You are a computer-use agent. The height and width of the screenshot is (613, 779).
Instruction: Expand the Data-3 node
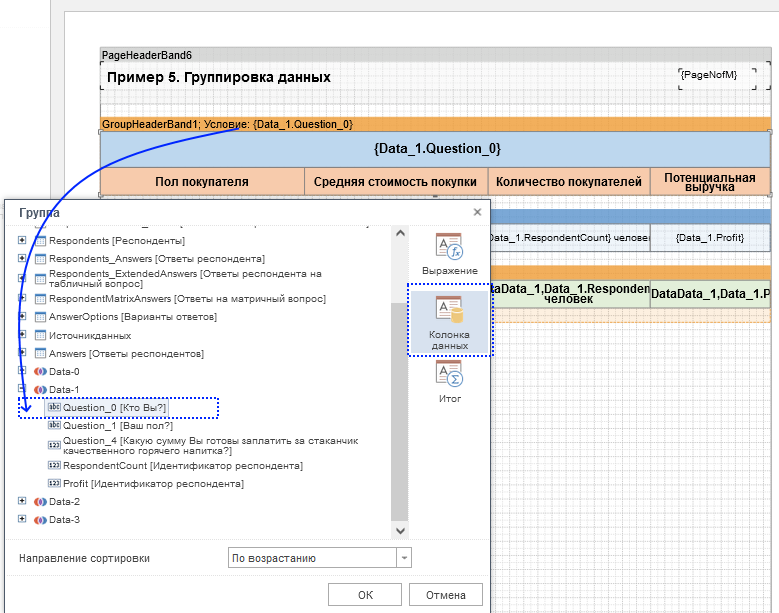pyautogui.click(x=23, y=520)
